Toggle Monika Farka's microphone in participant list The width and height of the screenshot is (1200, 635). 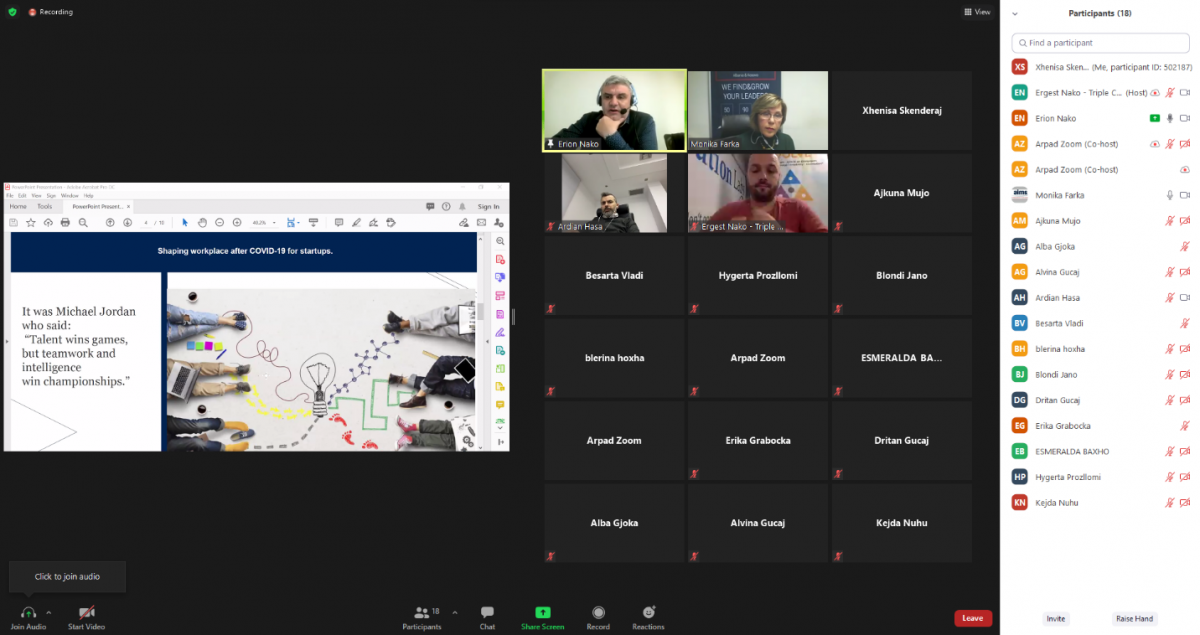coord(1169,195)
